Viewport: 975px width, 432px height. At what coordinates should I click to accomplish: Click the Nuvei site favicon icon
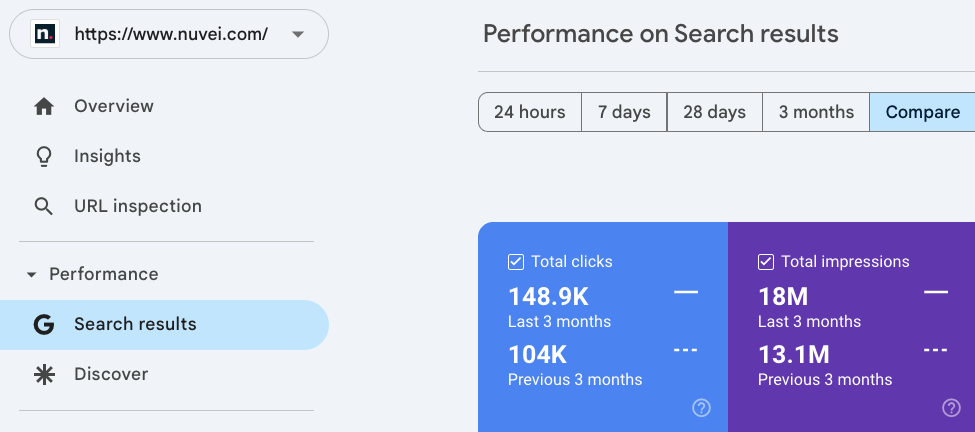point(45,34)
